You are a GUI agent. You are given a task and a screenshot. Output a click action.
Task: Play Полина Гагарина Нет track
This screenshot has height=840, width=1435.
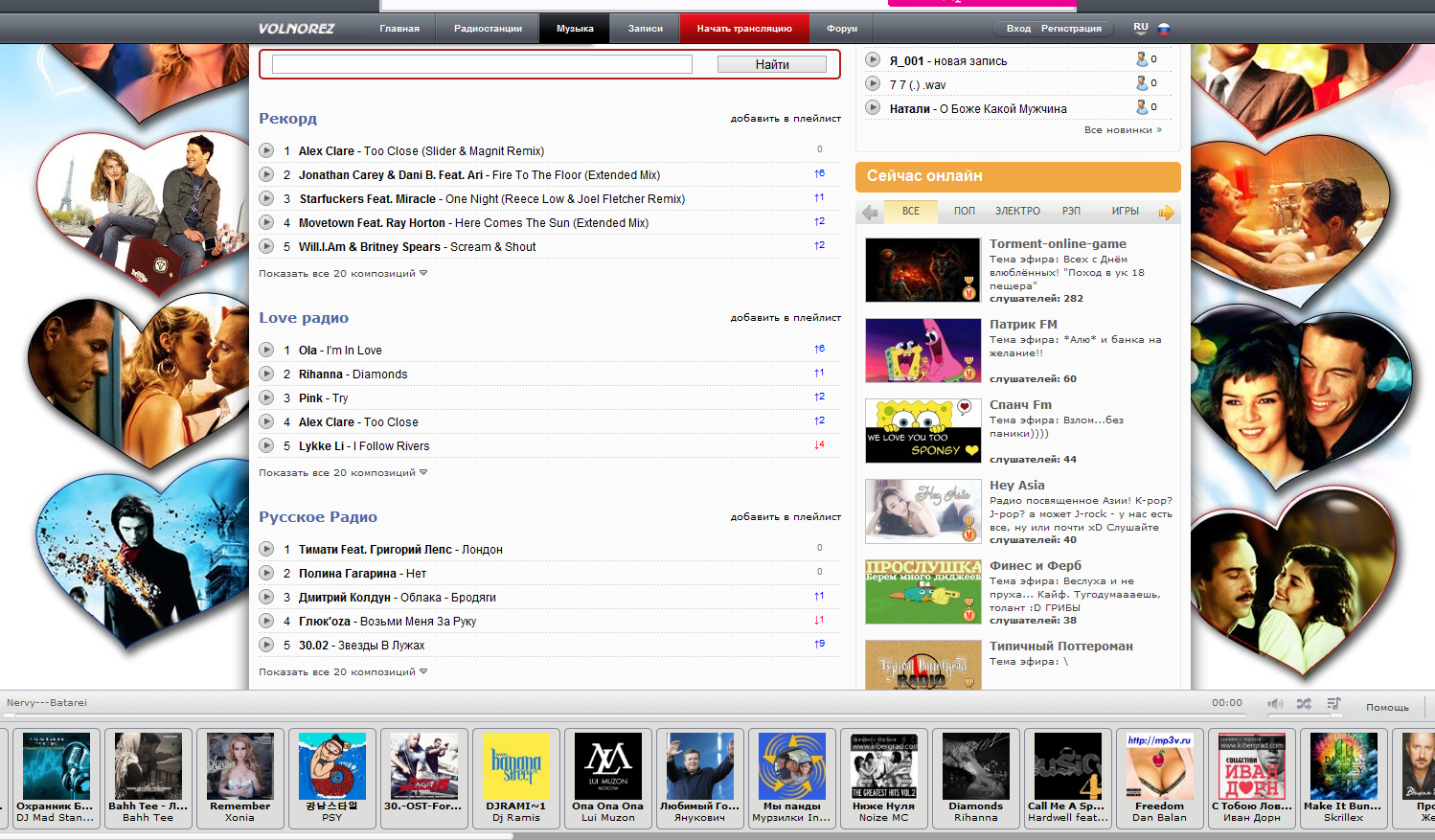point(266,573)
